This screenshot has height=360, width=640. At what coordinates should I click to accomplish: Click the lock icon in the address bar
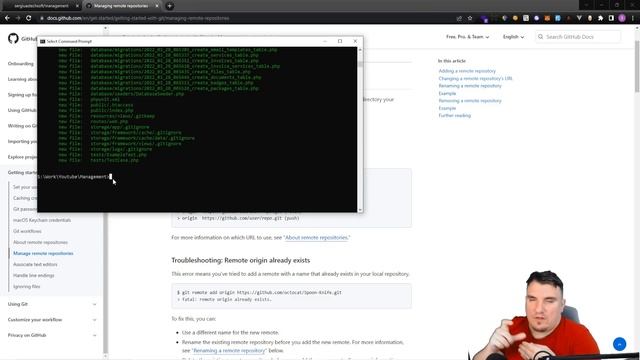tap(42, 18)
